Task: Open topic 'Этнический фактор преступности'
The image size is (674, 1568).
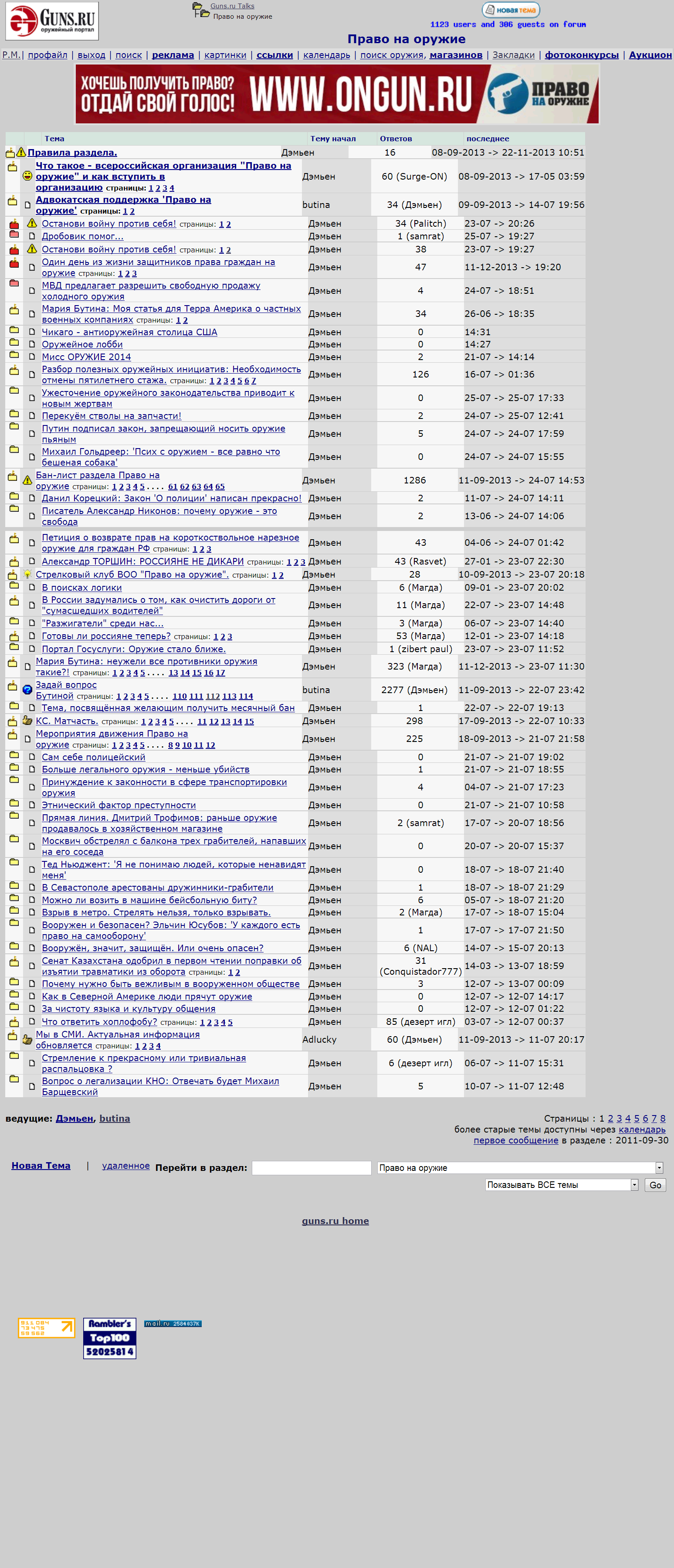Action: pyautogui.click(x=119, y=805)
